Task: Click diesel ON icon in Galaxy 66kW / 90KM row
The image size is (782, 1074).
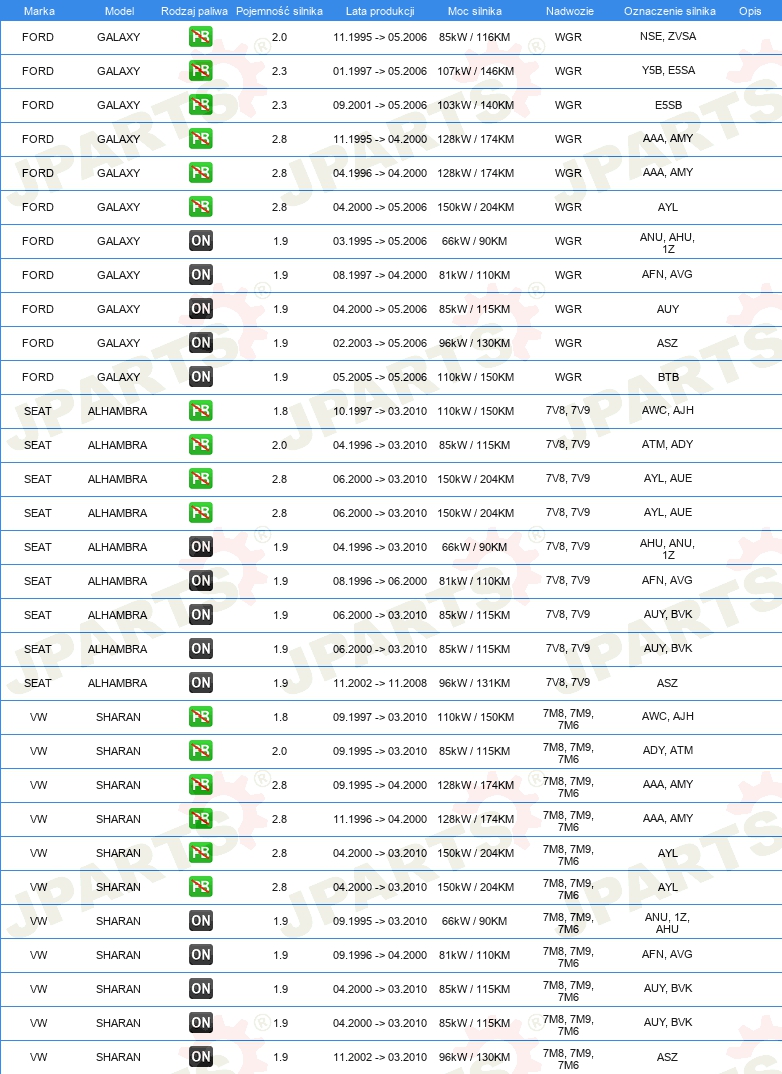Action: (x=201, y=240)
